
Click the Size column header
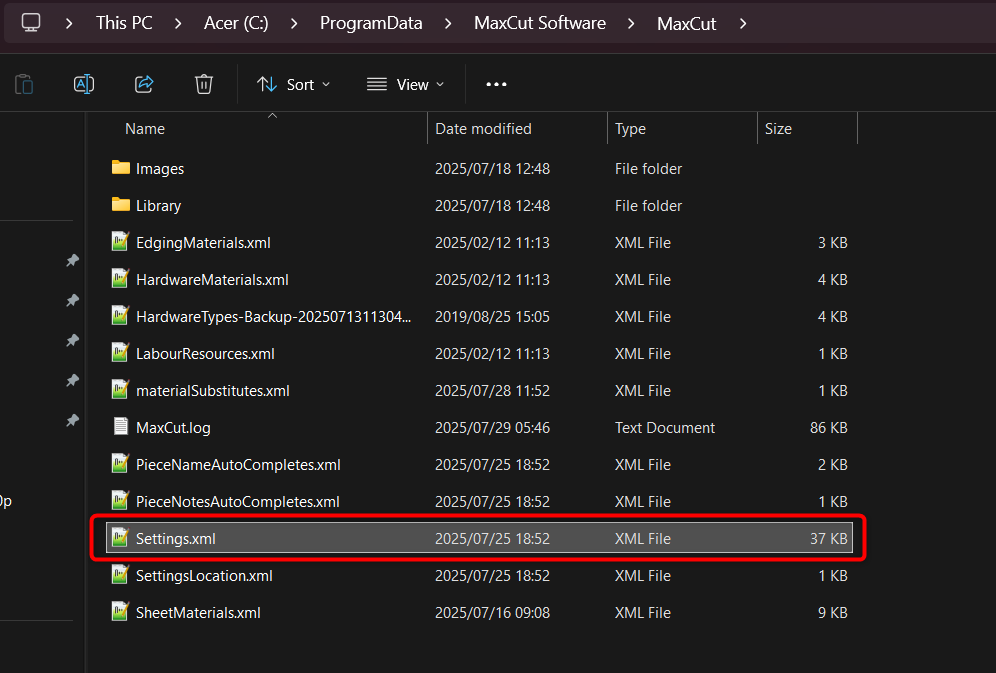(x=778, y=128)
